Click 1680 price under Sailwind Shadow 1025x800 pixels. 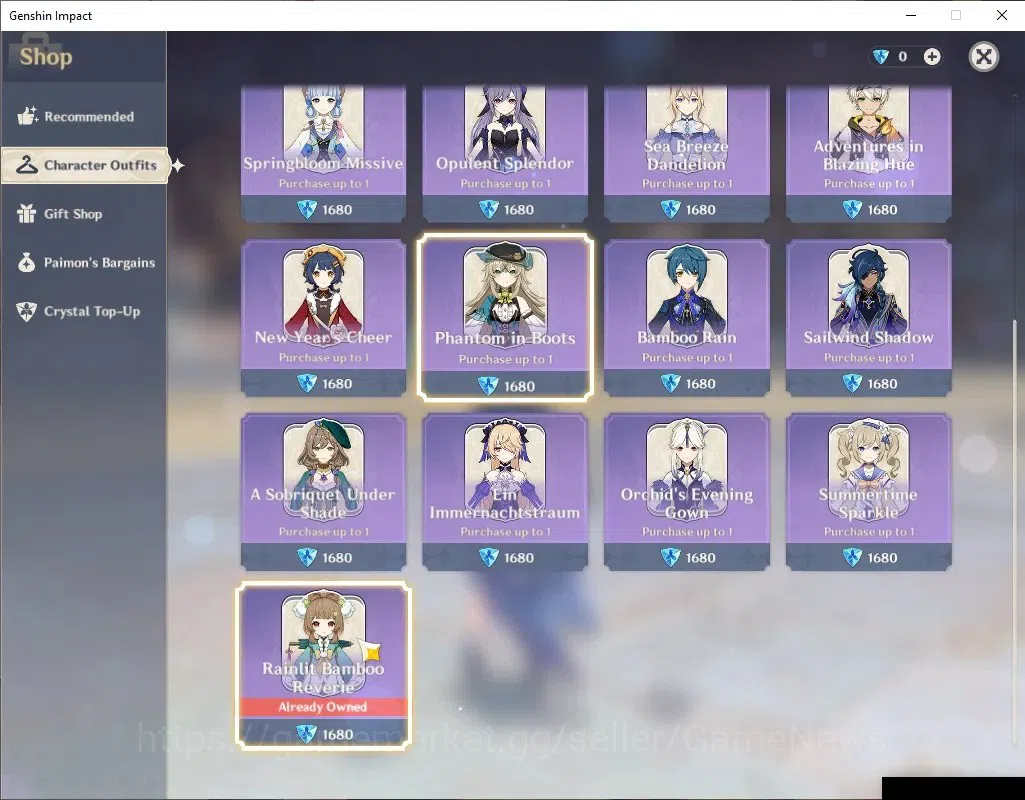tap(882, 384)
